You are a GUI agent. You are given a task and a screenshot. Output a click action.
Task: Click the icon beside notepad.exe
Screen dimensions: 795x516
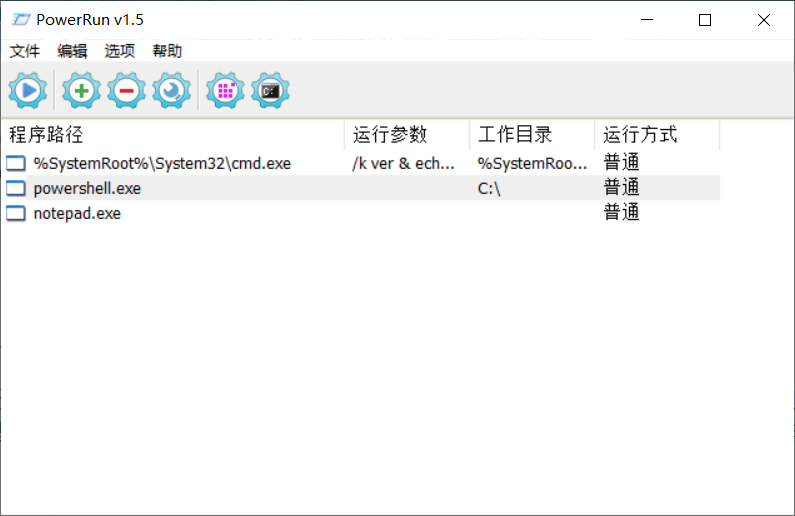pos(16,213)
